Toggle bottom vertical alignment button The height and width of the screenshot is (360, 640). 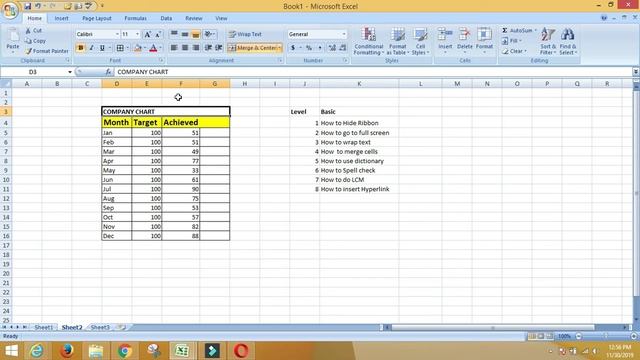coord(196,34)
